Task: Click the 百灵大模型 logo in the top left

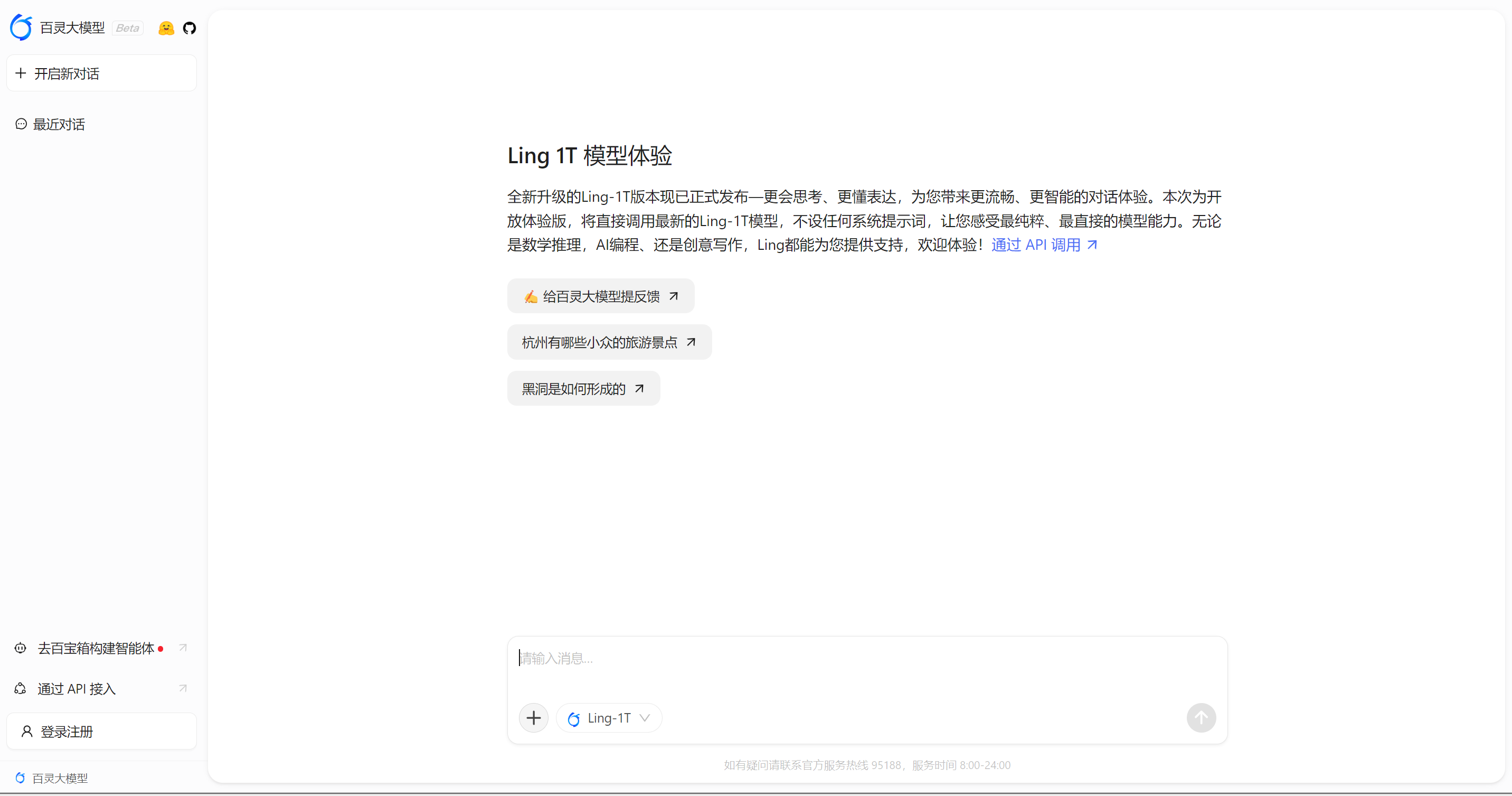Action: coord(21,27)
